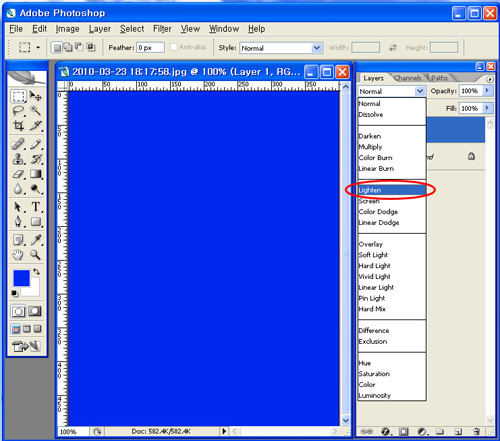Select the Eyedropper tool

pos(35,240)
